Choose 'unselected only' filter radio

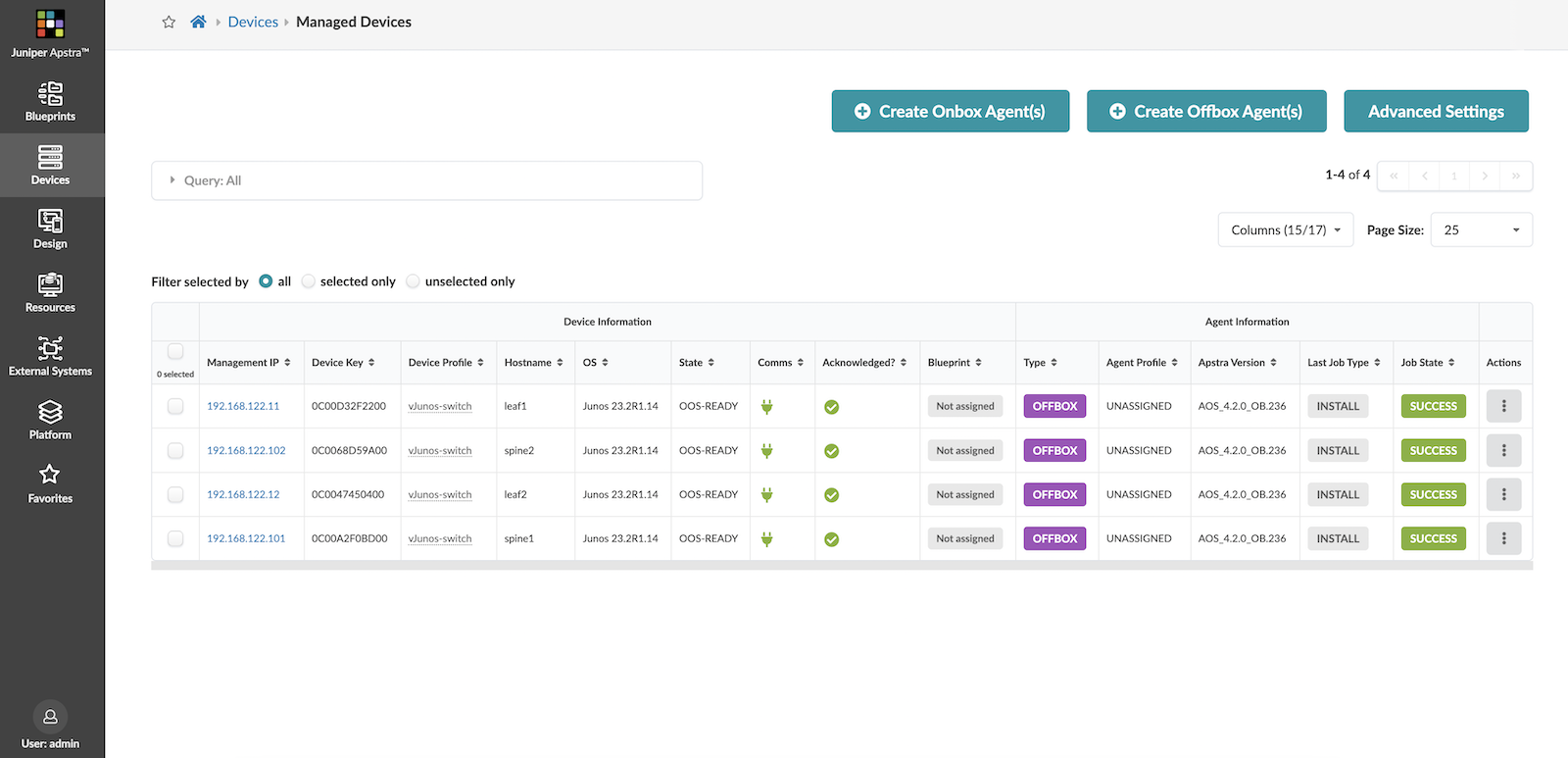tap(414, 281)
